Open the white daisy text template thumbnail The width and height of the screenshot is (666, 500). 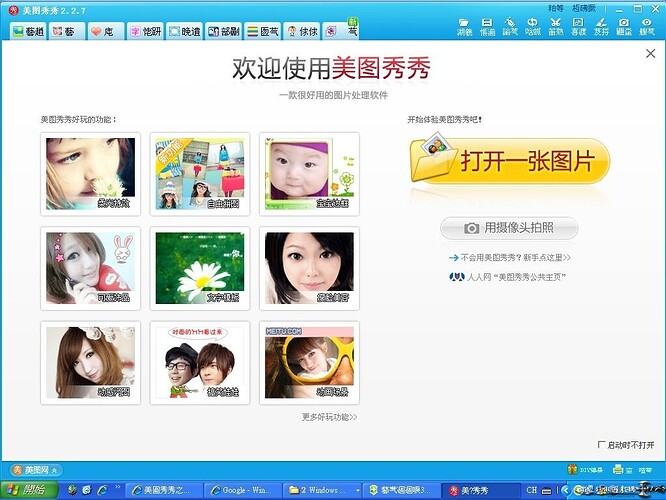pos(200,268)
